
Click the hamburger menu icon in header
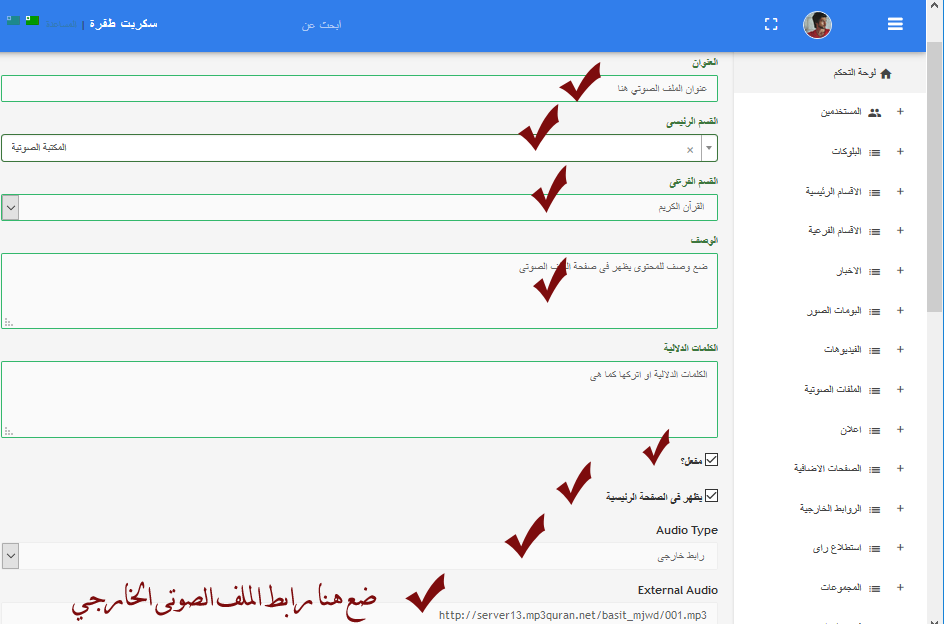(895, 25)
